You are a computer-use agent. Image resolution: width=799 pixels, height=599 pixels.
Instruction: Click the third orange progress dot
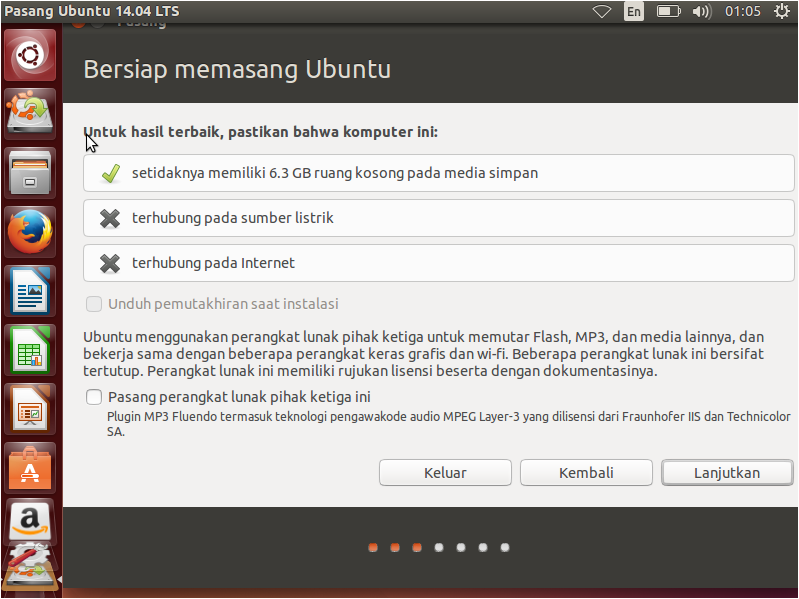coord(417,548)
